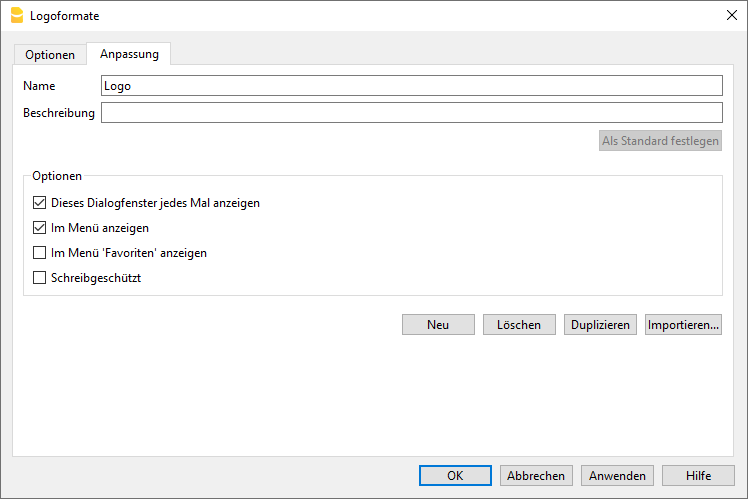Create a new format with Neu

[438, 325]
